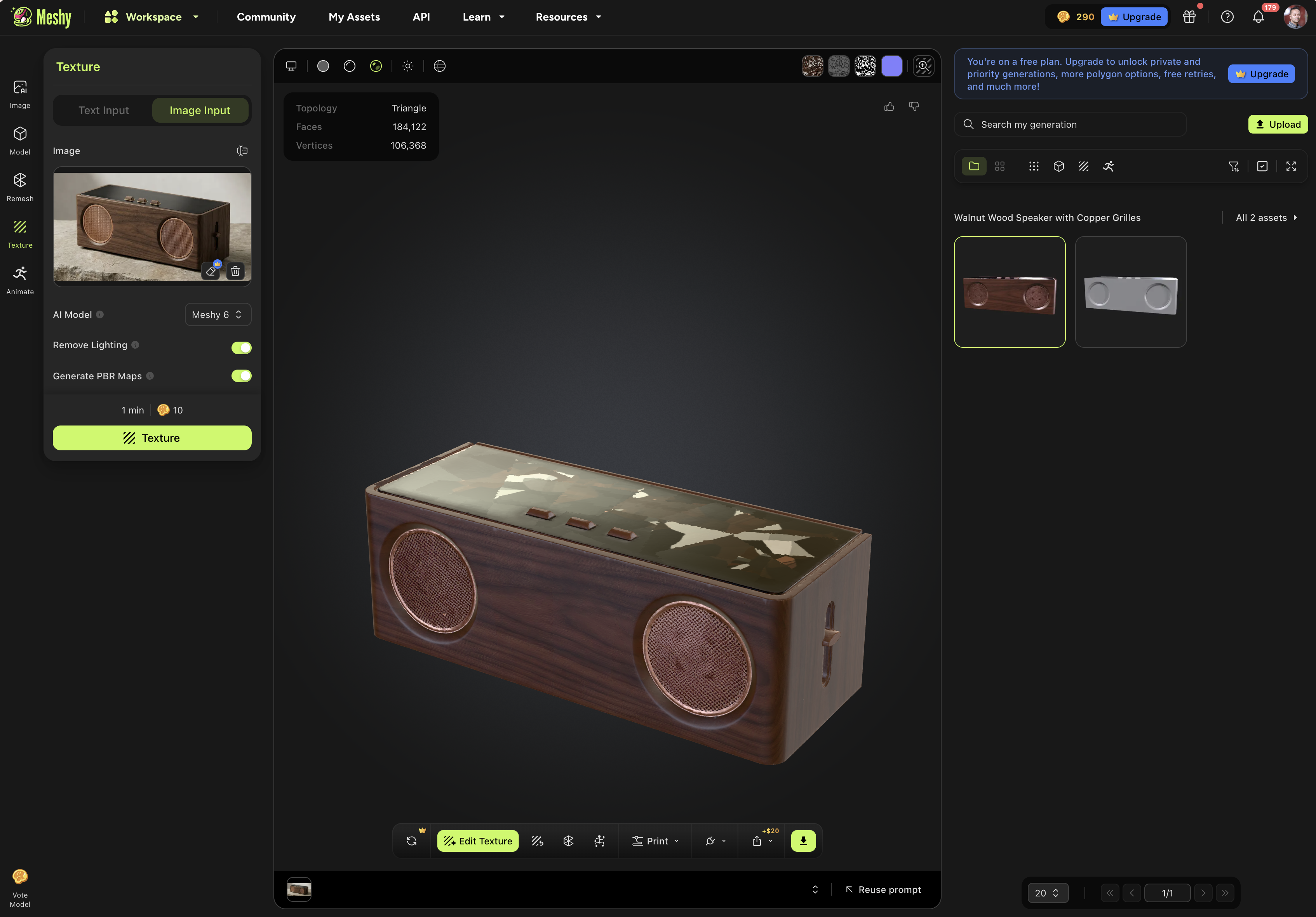Open the Community page

pyautogui.click(x=266, y=17)
